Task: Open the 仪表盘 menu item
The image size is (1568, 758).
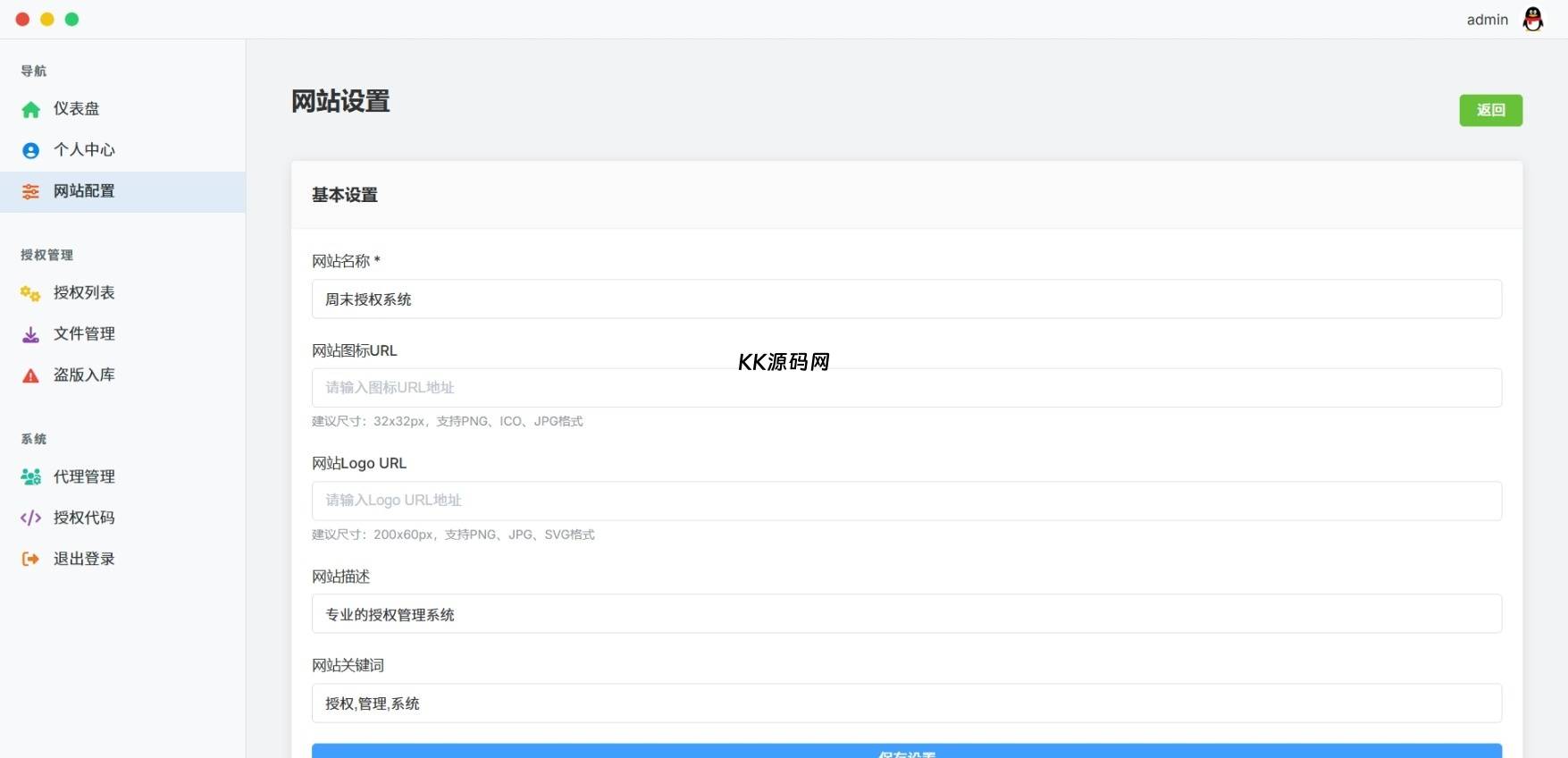Action: [77, 109]
